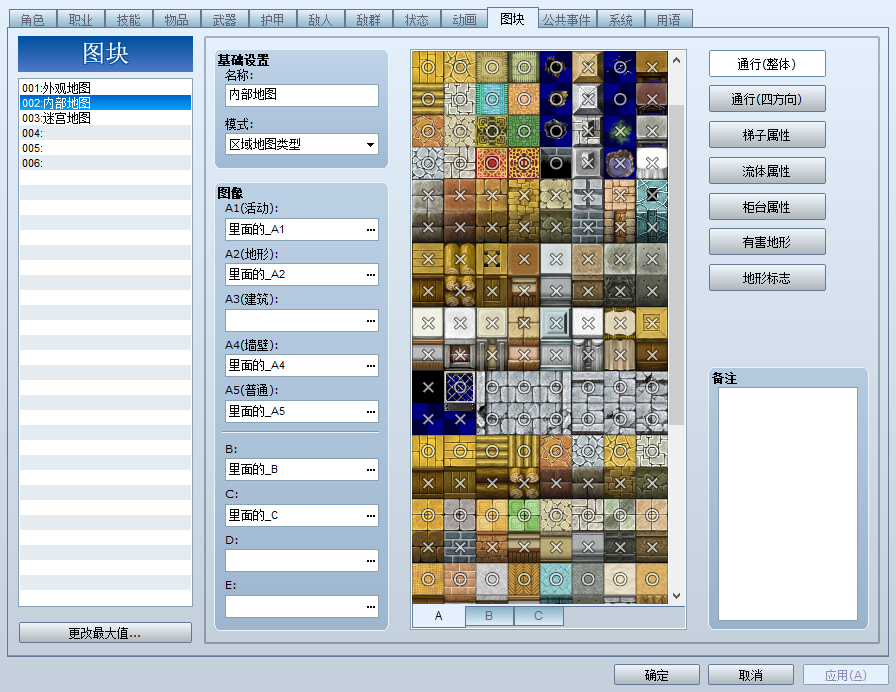
Task: Click the 更改最大值... button
Action: (x=105, y=633)
